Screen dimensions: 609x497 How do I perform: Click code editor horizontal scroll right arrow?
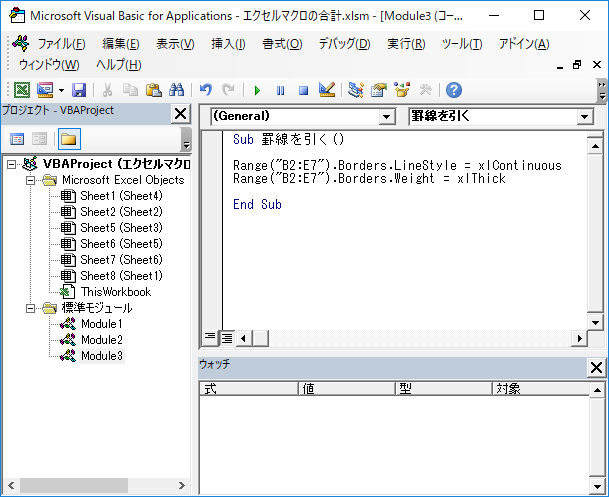(579, 338)
